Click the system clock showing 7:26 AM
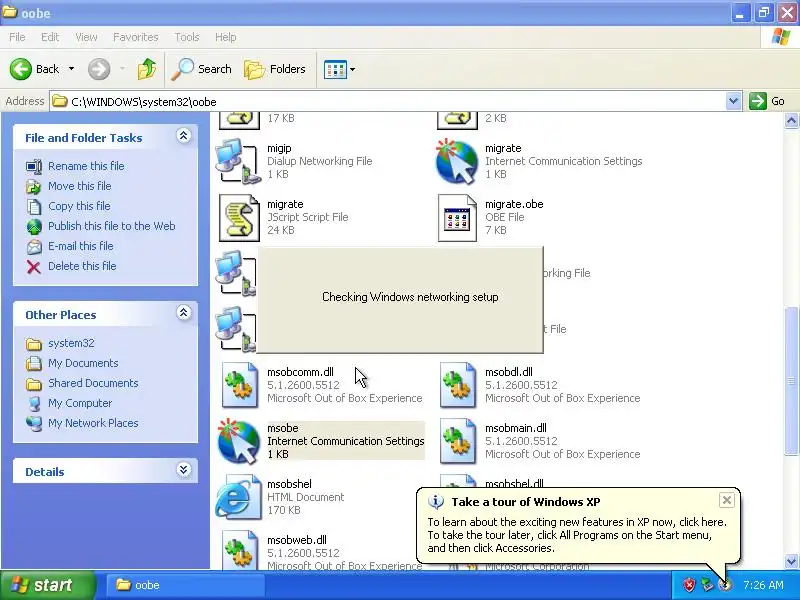The image size is (800, 600). coord(763,585)
